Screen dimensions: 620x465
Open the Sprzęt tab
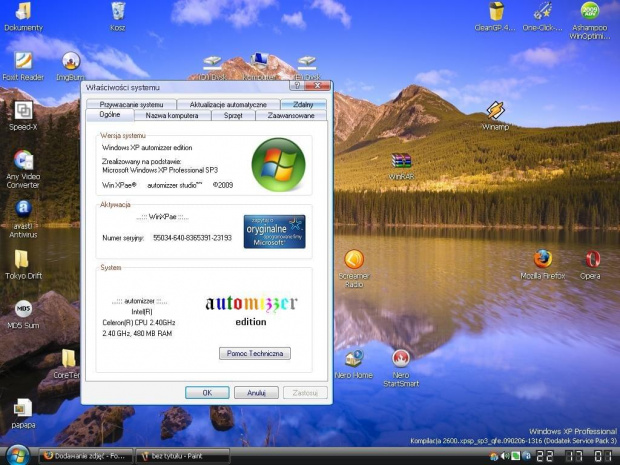(233, 115)
